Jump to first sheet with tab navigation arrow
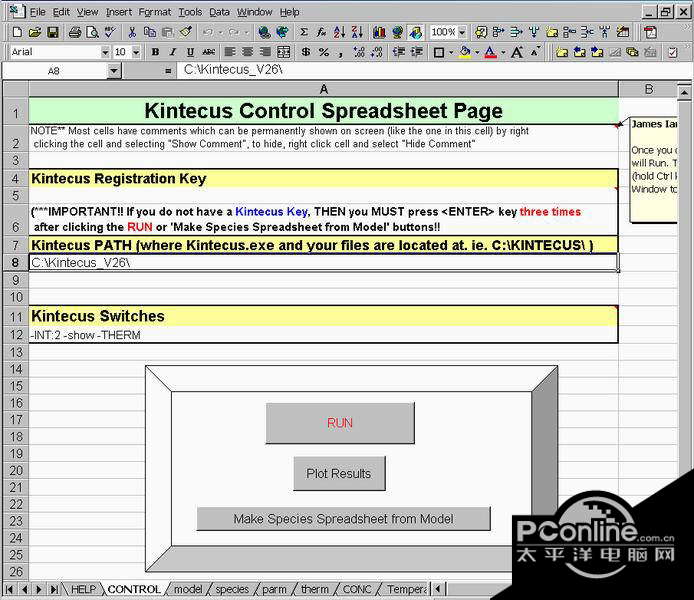This screenshot has width=694, height=600. tap(9, 589)
